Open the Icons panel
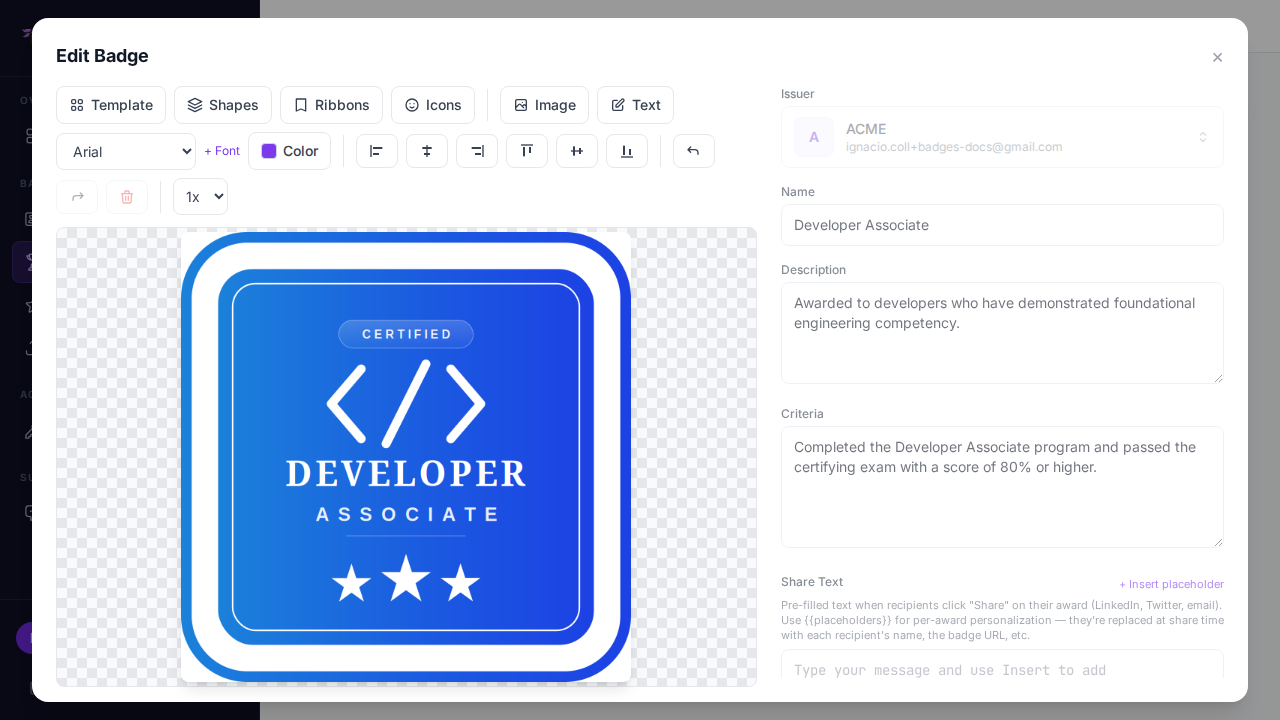 pos(433,104)
